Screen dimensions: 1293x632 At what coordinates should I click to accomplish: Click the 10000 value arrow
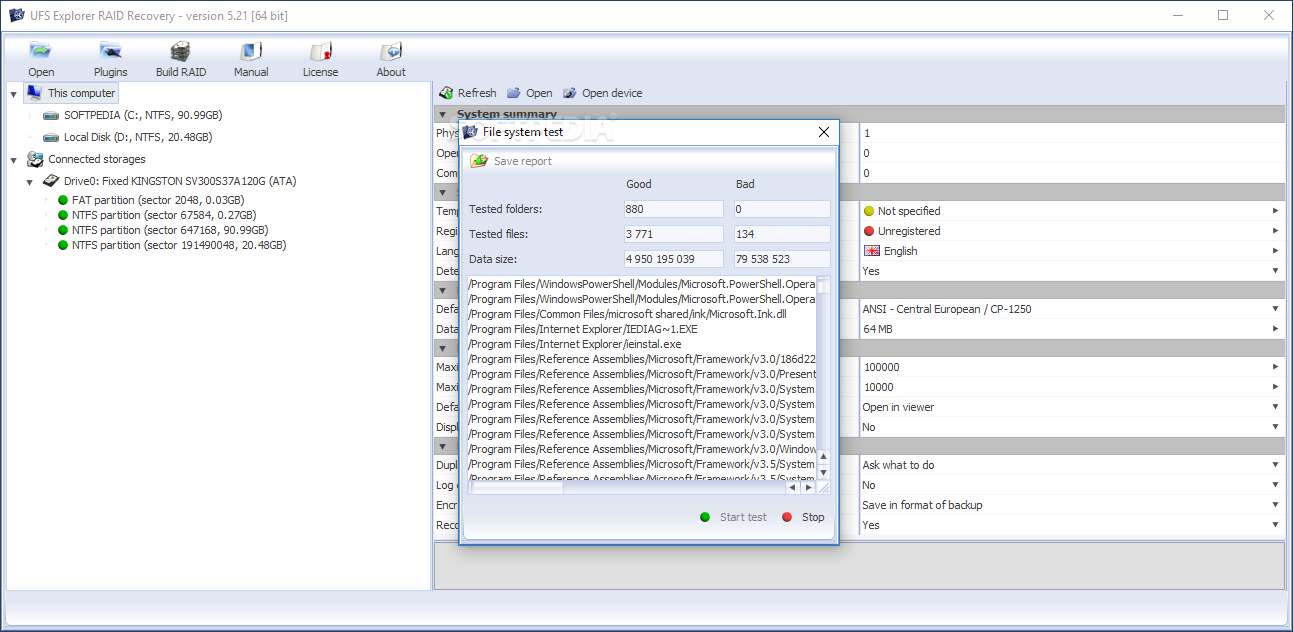[x=1275, y=387]
